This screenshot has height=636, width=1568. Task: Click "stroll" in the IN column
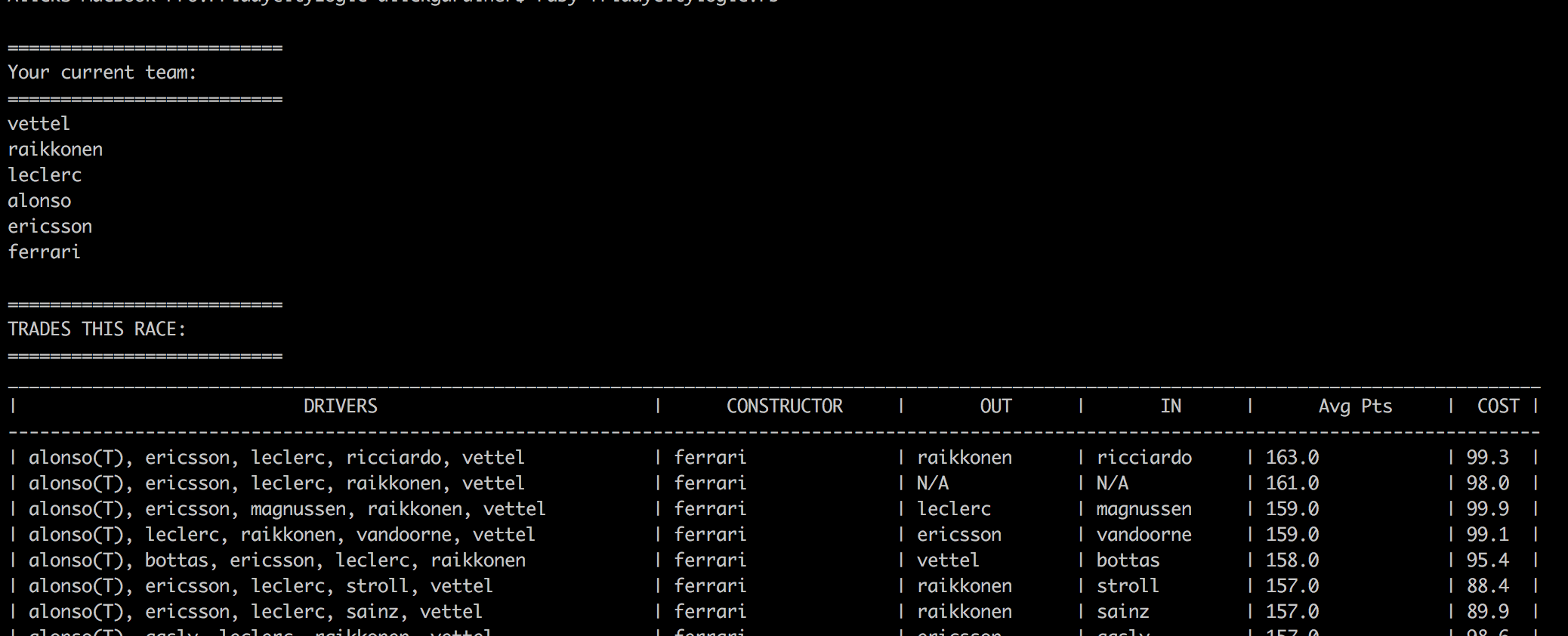pyautogui.click(x=1128, y=586)
